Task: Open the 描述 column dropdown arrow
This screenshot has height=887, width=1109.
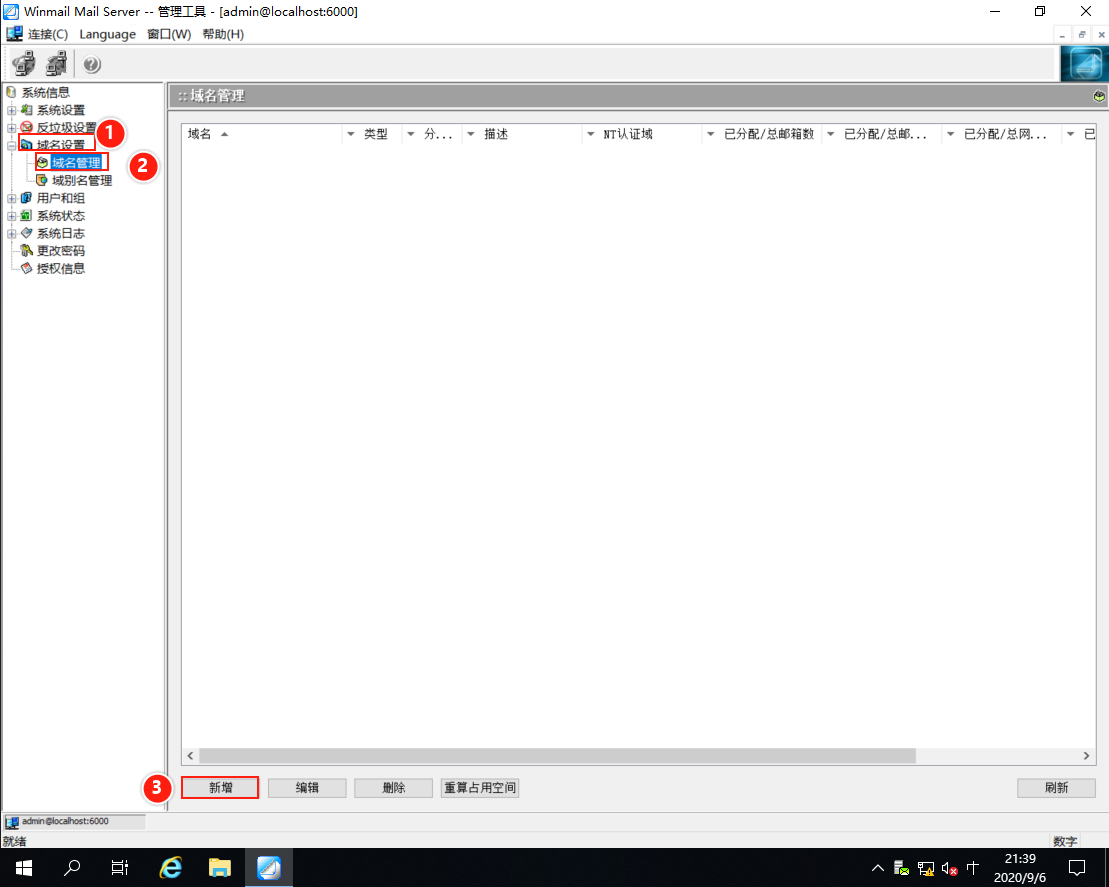Action: click(x=591, y=134)
